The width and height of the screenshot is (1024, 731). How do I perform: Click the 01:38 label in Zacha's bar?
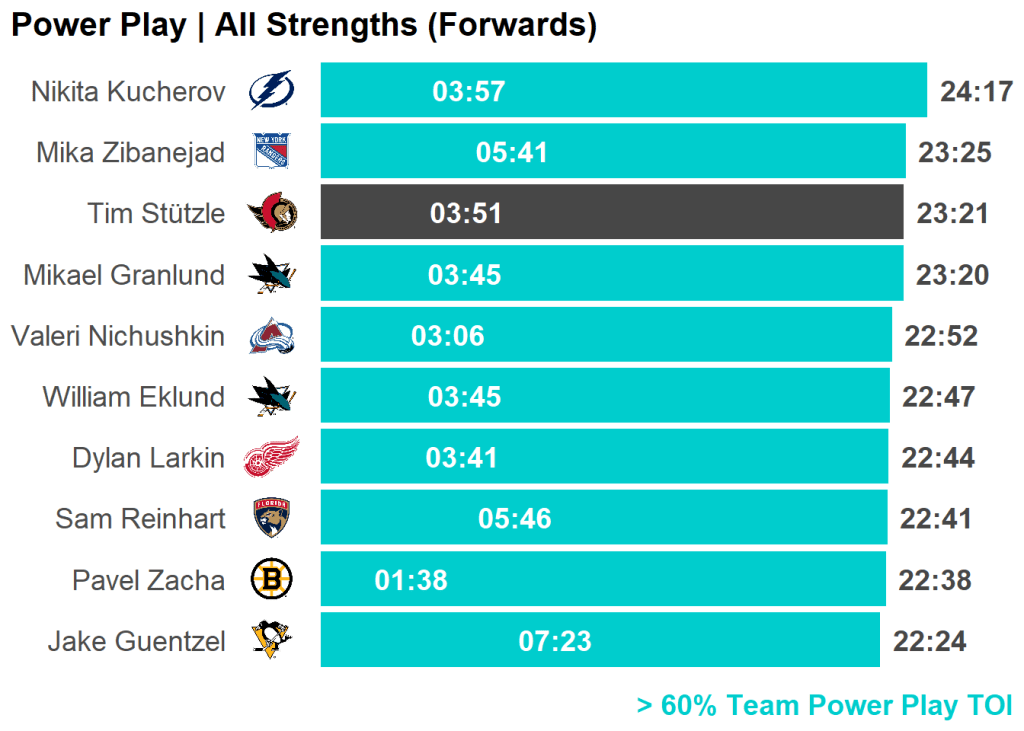[411, 580]
